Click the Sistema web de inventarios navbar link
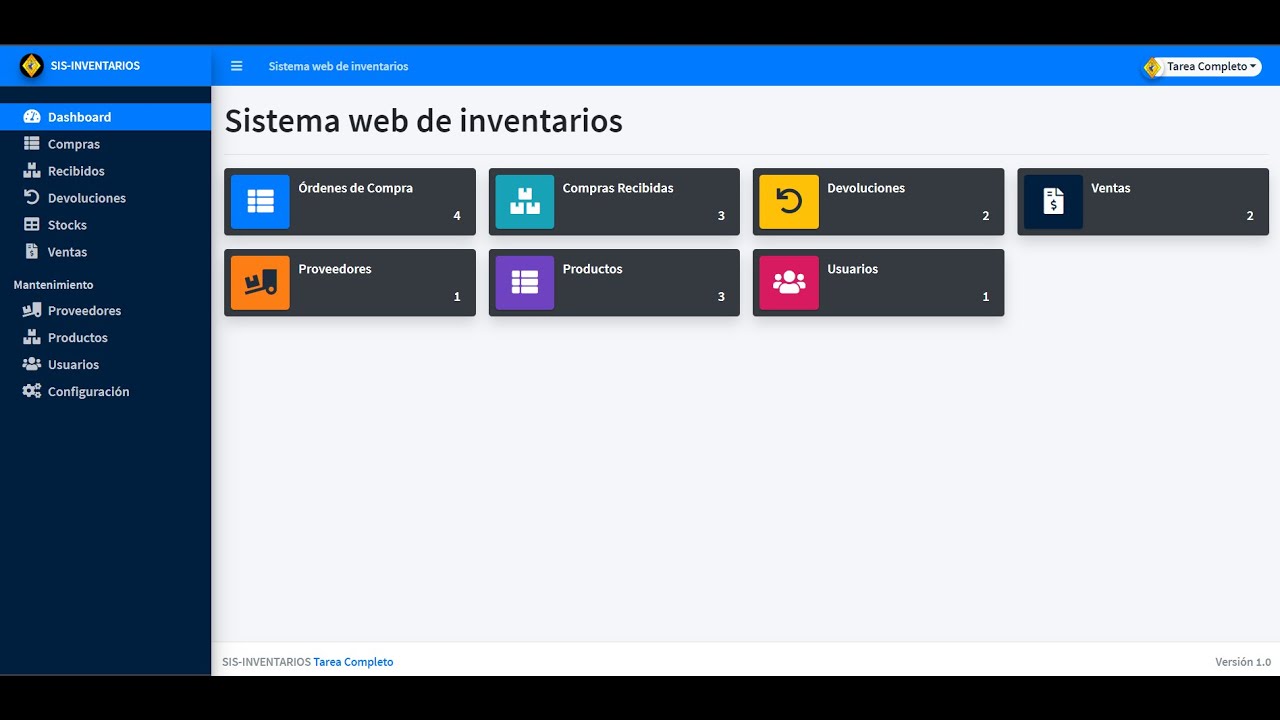Viewport: 1280px width, 720px height. click(338, 67)
